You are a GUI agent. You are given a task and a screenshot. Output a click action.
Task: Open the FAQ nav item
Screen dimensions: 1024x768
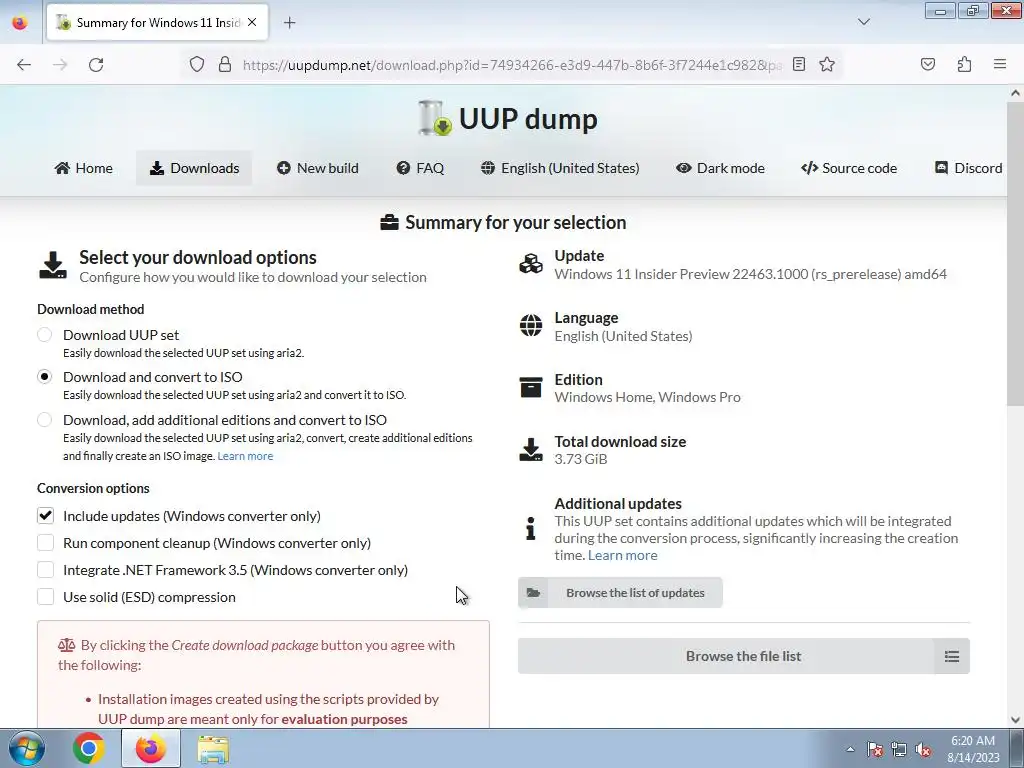(x=420, y=168)
